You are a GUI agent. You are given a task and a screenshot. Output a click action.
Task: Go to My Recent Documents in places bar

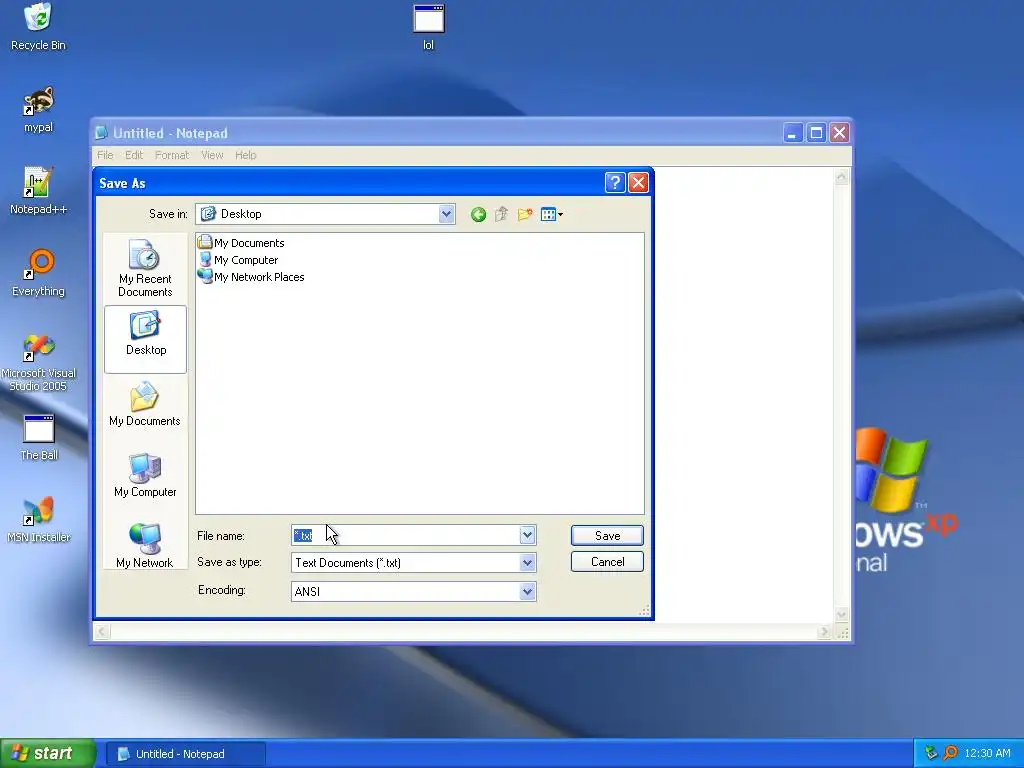pyautogui.click(x=145, y=268)
